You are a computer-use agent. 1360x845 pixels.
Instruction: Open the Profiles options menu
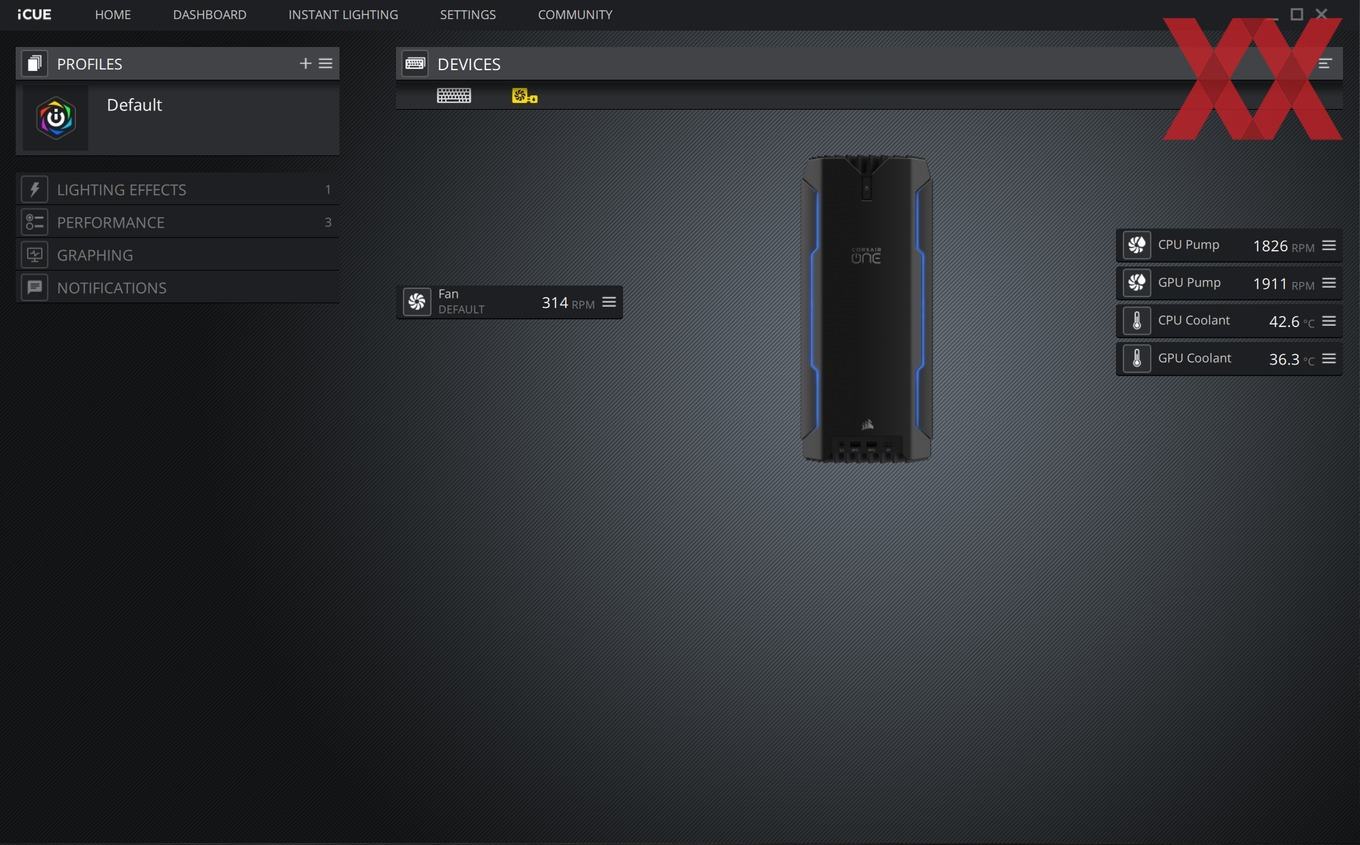(x=325, y=63)
